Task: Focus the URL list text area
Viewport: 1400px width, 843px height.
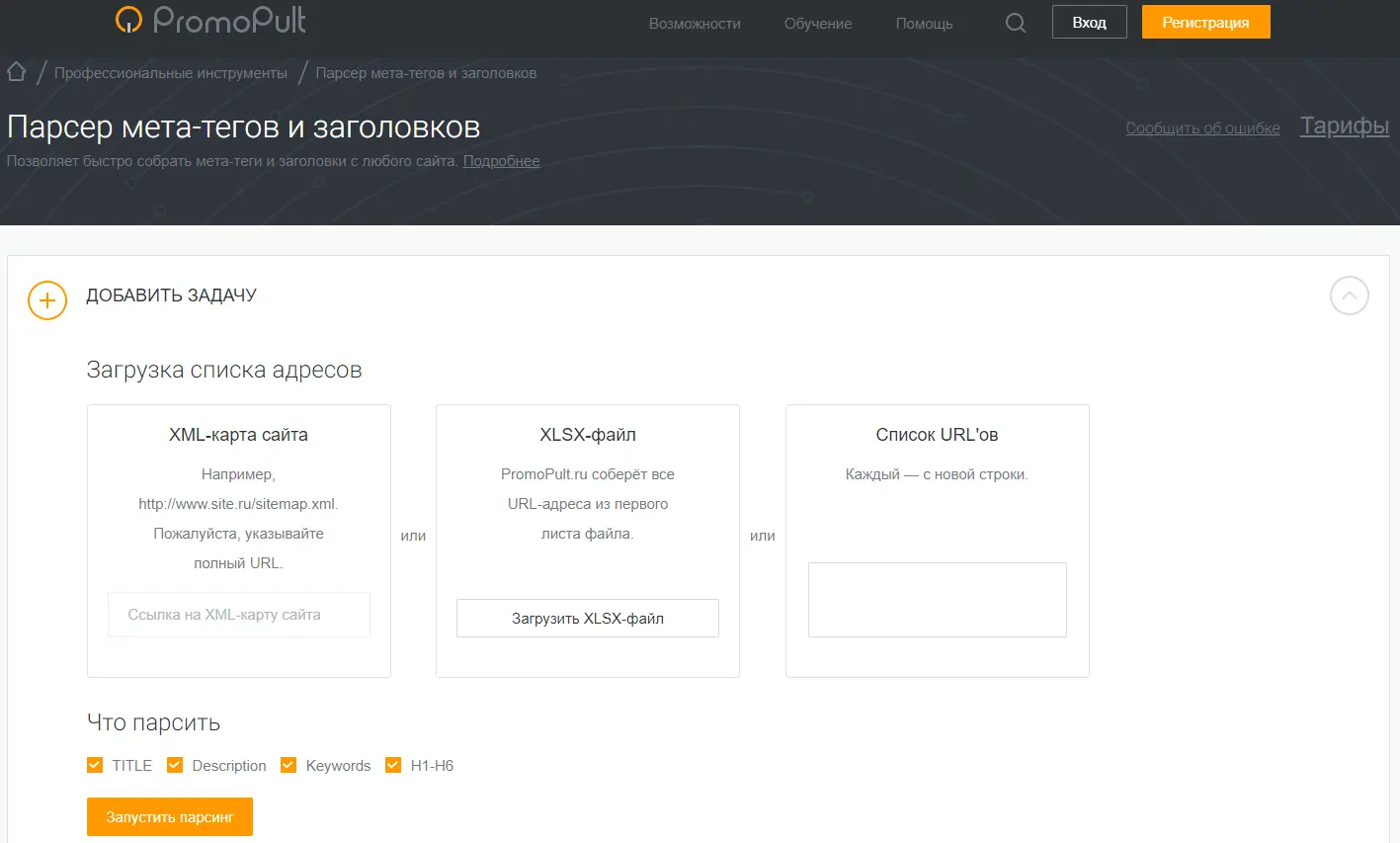Action: [938, 600]
